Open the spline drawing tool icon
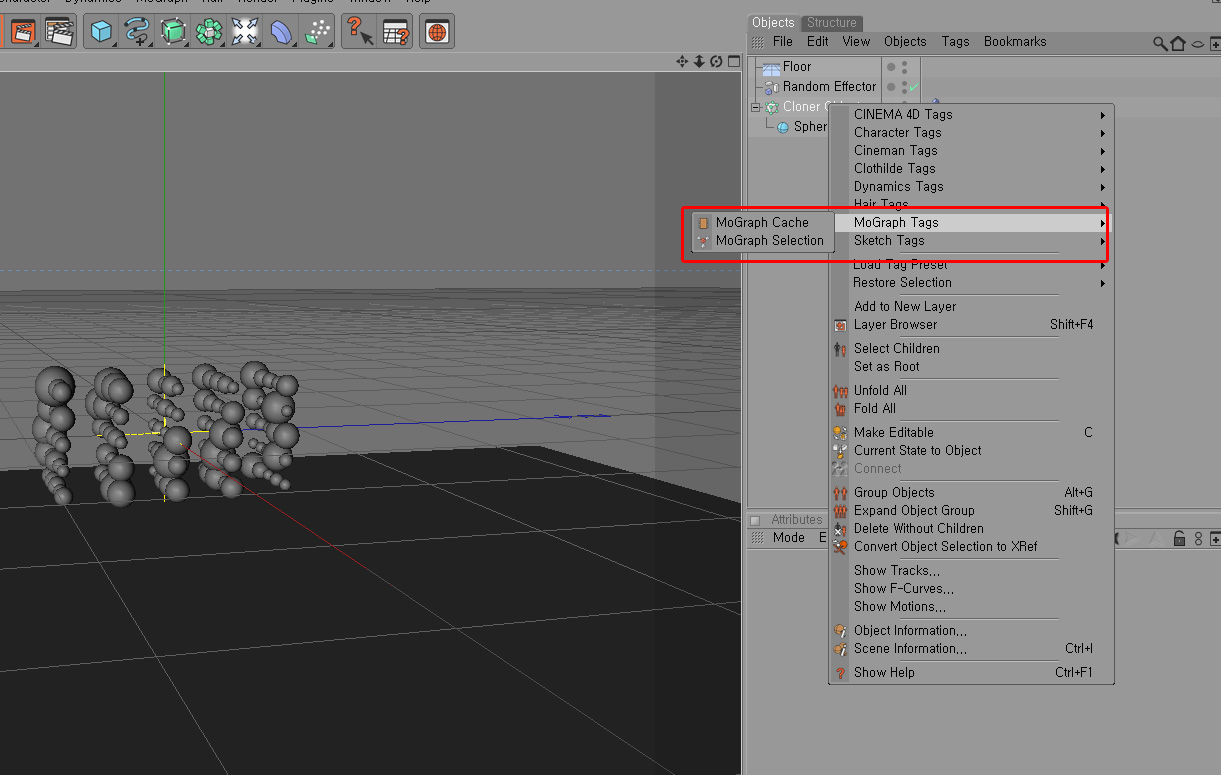The height and width of the screenshot is (775, 1221). 136,32
